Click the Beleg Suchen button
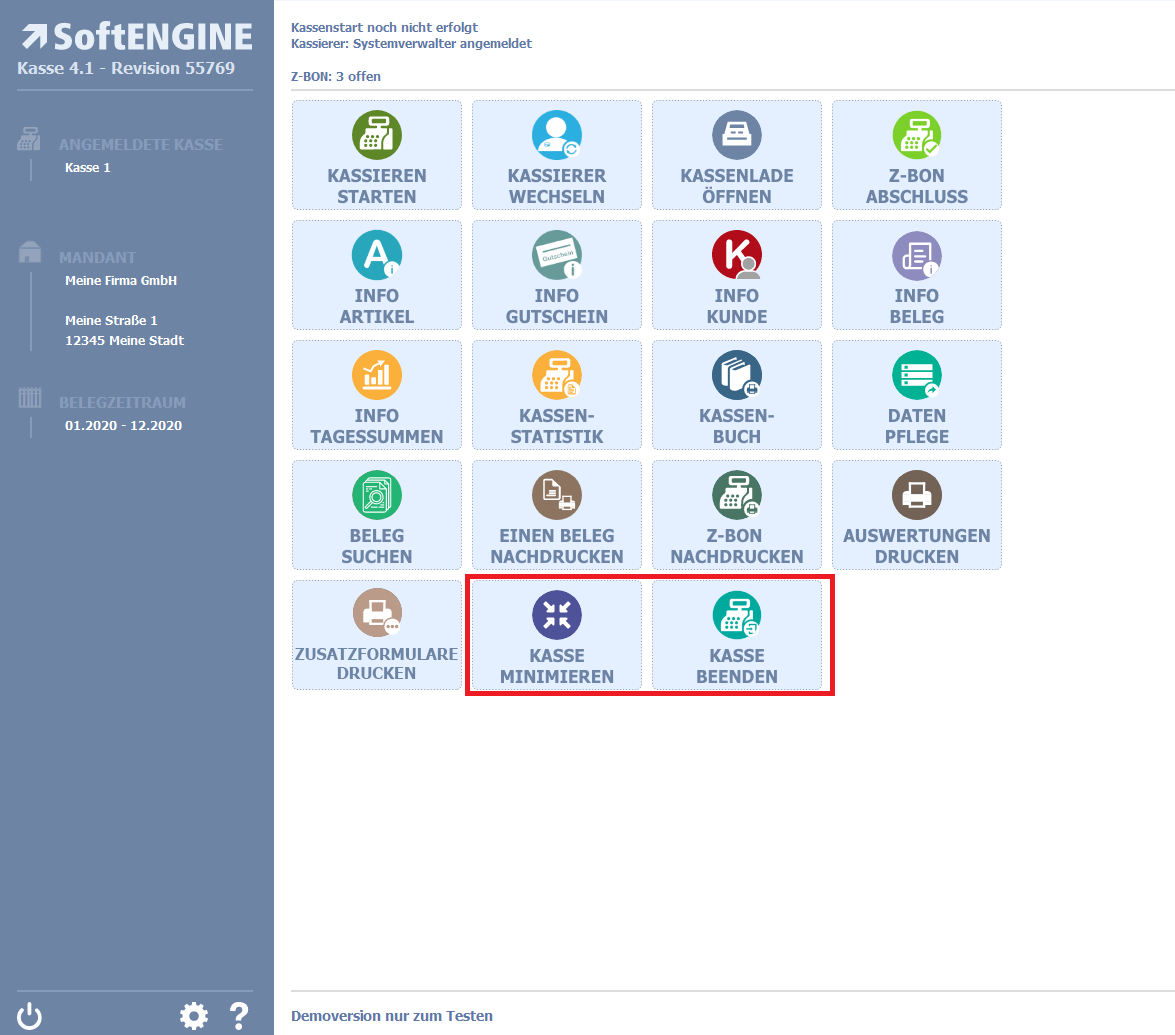The width and height of the screenshot is (1175, 1035). pos(377,515)
